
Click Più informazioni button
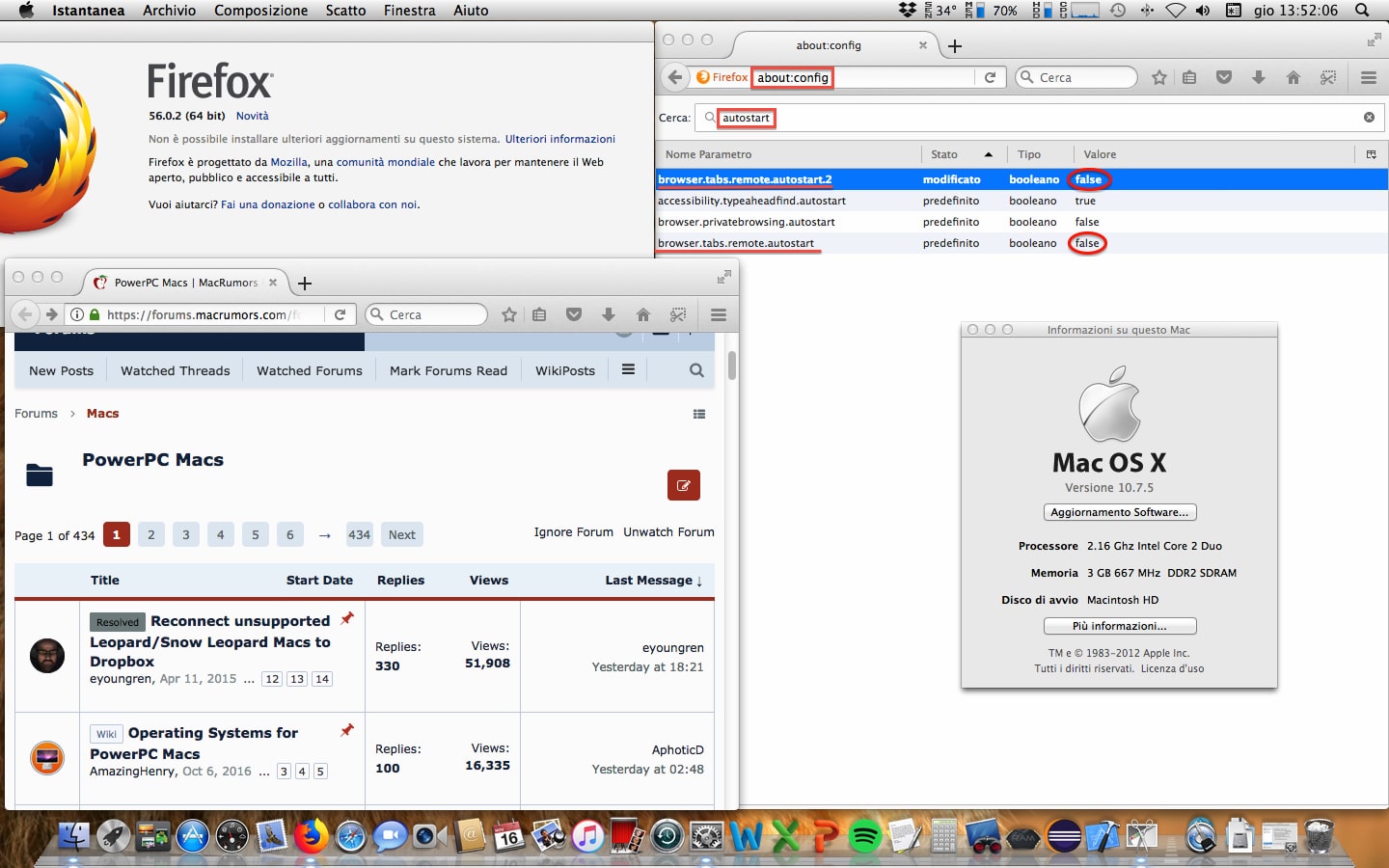tap(1120, 626)
